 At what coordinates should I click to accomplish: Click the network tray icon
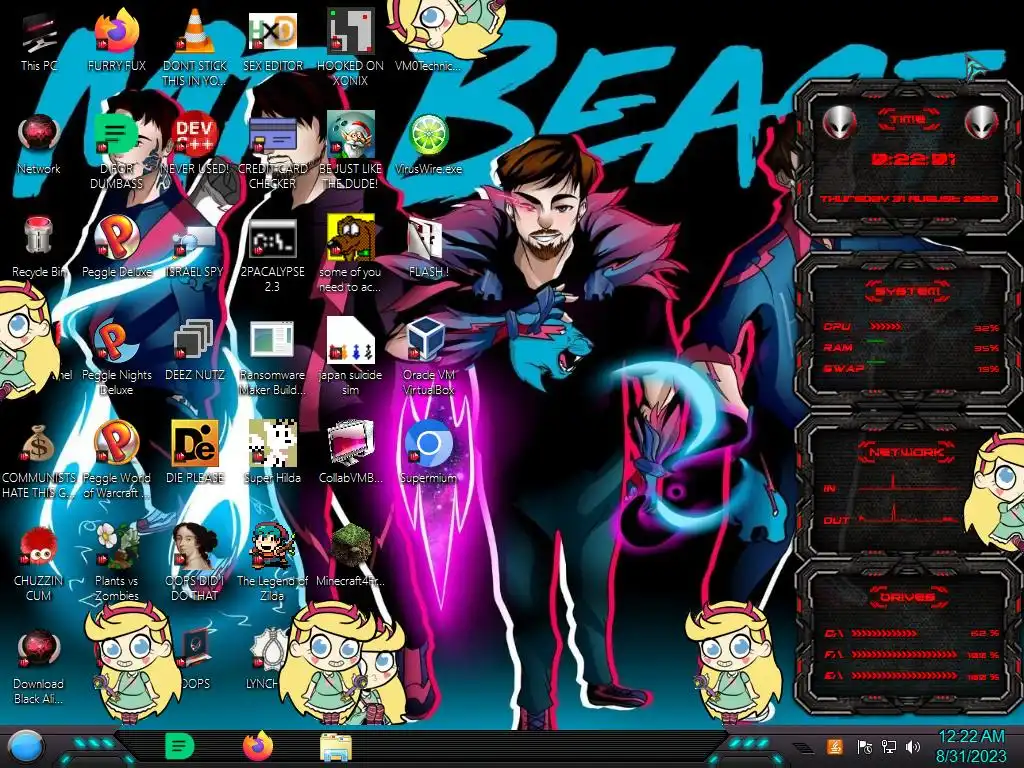889,746
